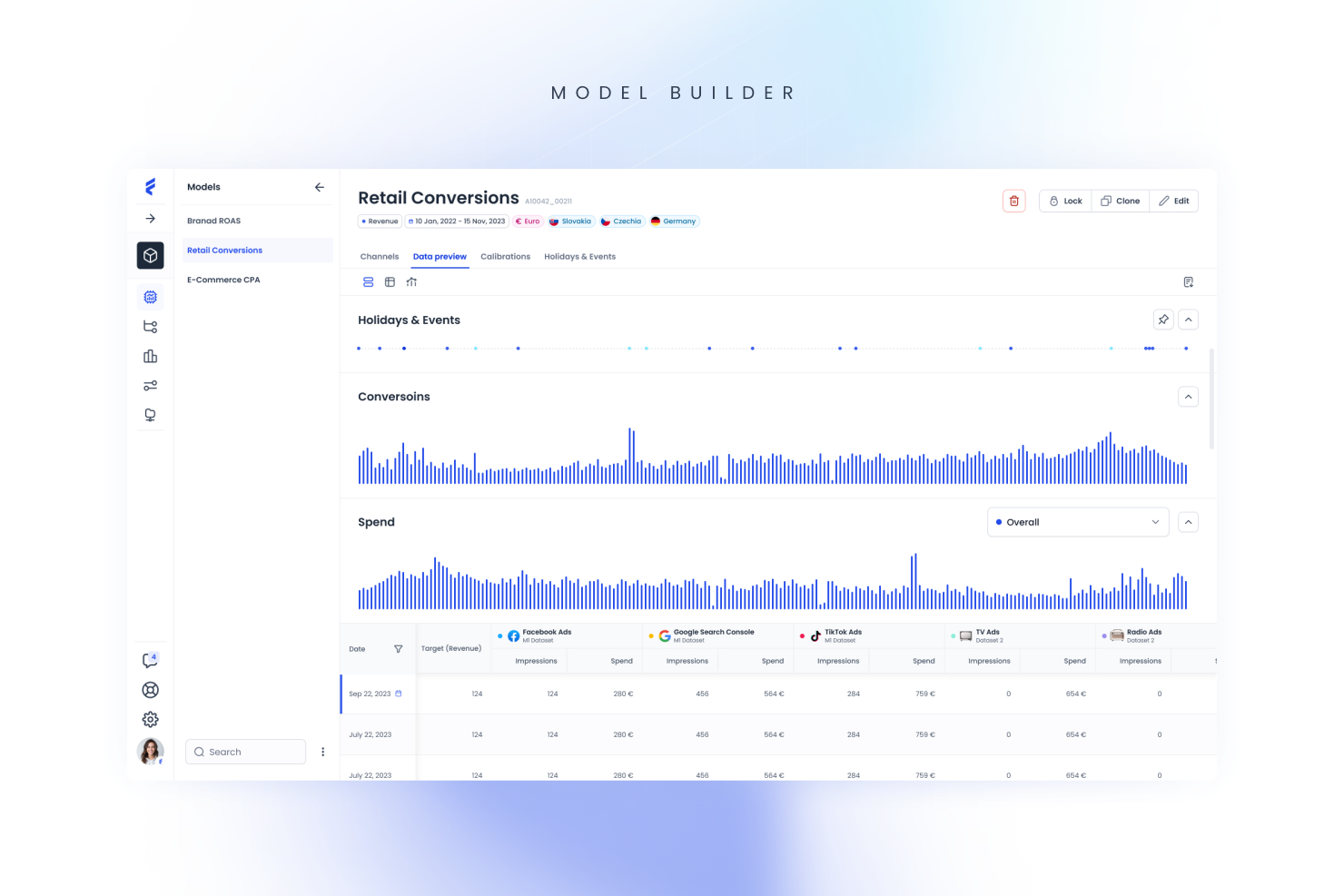Select the Data preview tab

(440, 257)
